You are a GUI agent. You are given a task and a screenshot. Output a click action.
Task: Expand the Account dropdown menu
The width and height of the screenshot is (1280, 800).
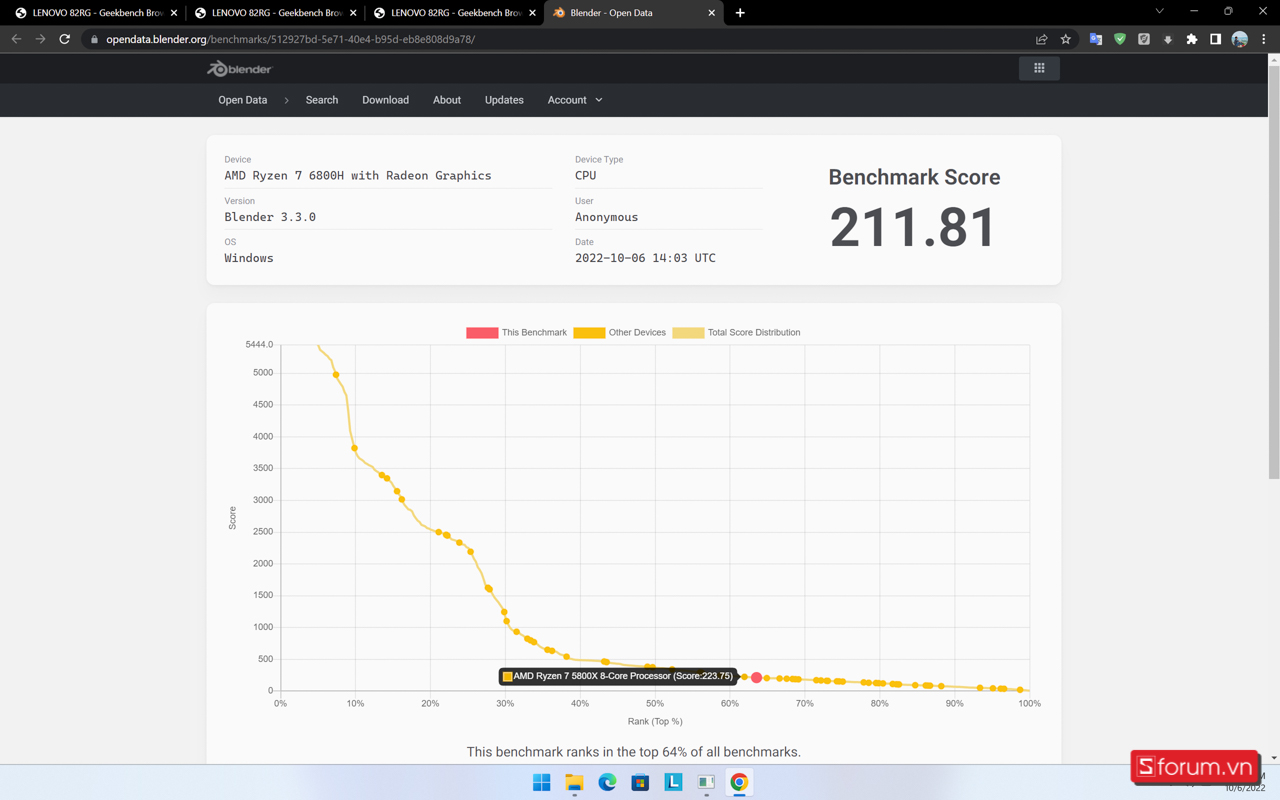[575, 100]
